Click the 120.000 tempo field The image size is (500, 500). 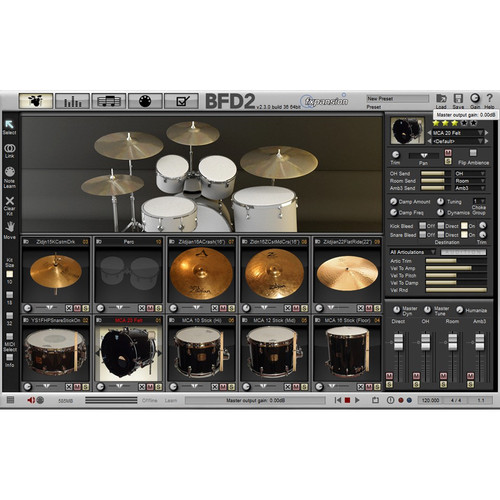pos(430,400)
